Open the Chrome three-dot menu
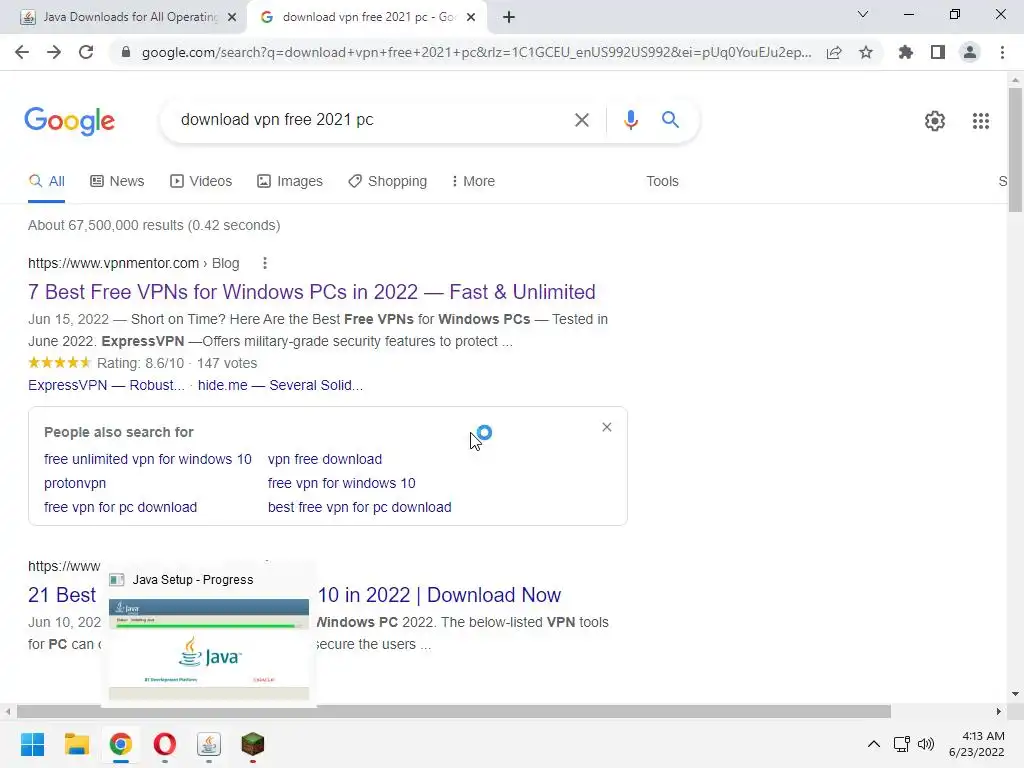Image resolution: width=1024 pixels, height=768 pixels. click(1002, 52)
